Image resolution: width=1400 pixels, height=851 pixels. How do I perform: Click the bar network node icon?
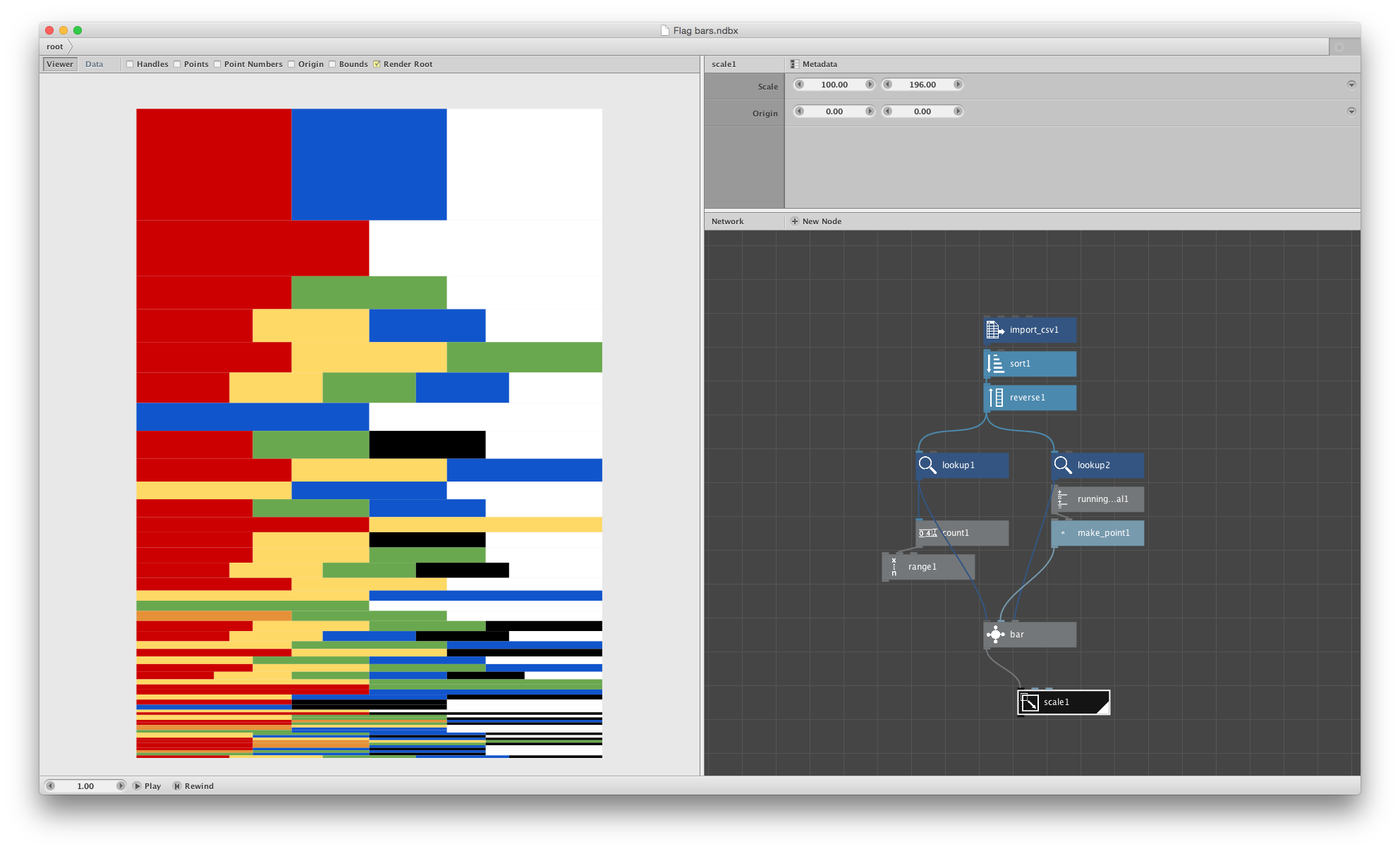[995, 634]
